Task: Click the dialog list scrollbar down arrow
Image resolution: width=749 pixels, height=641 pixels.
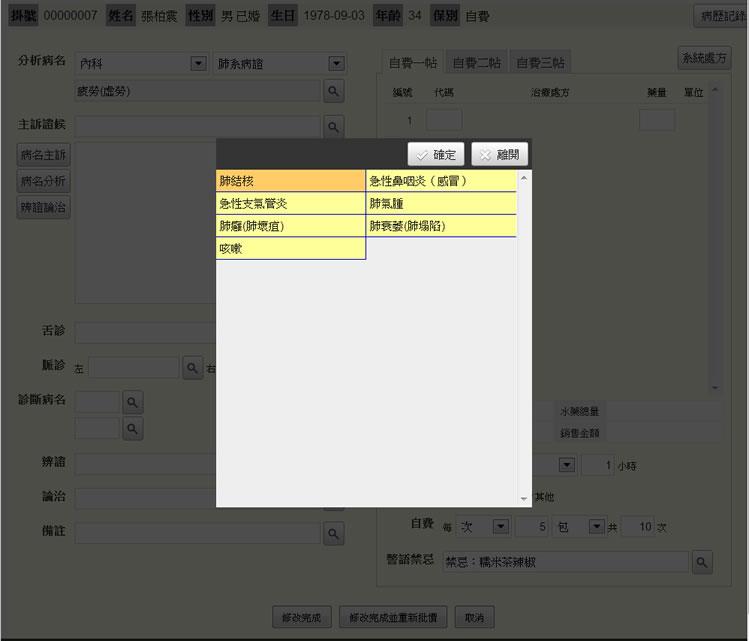Action: (524, 498)
